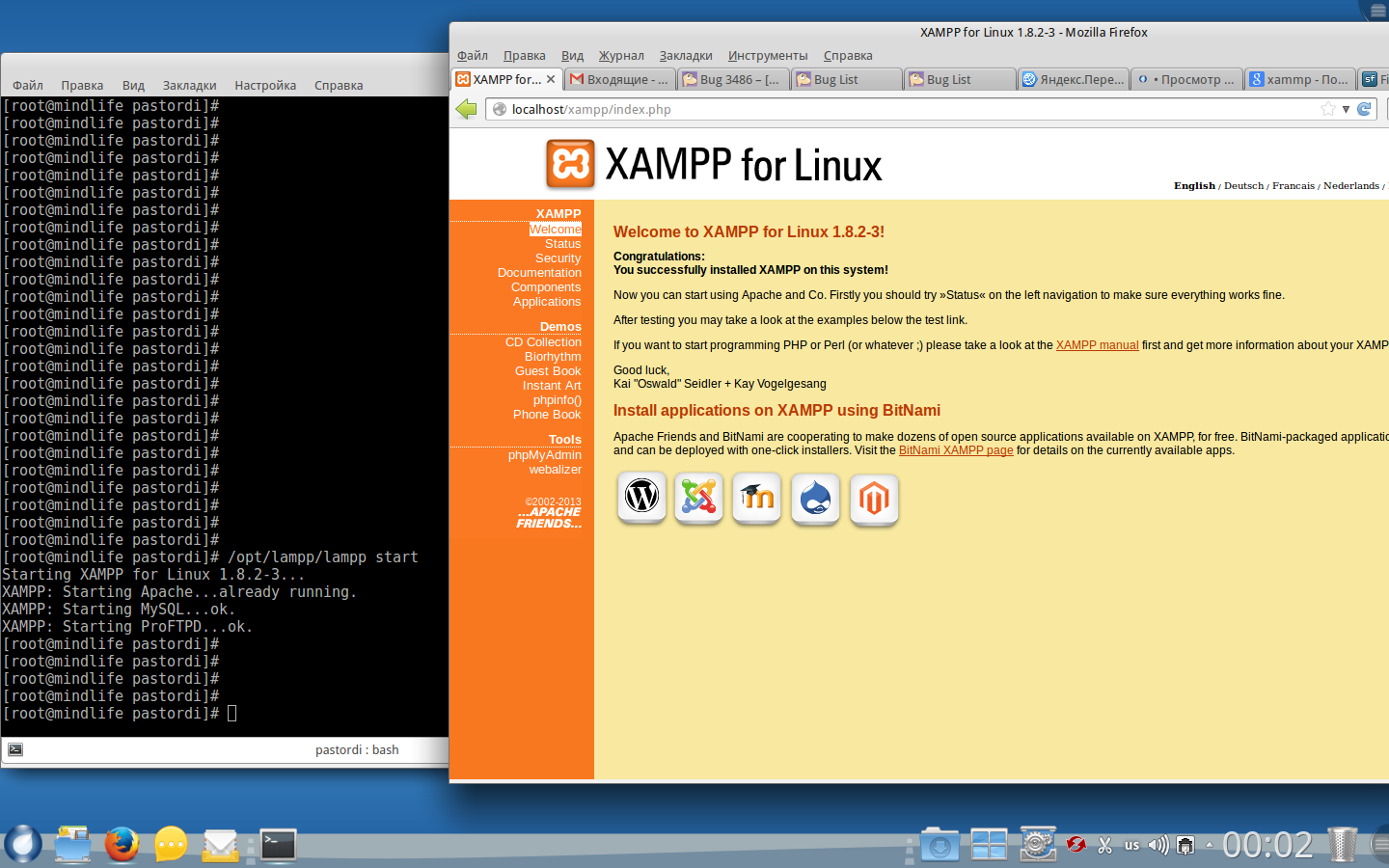Viewport: 1389px width, 868px height.
Task: Click the orange XAMPP logo icon
Action: click(x=570, y=164)
